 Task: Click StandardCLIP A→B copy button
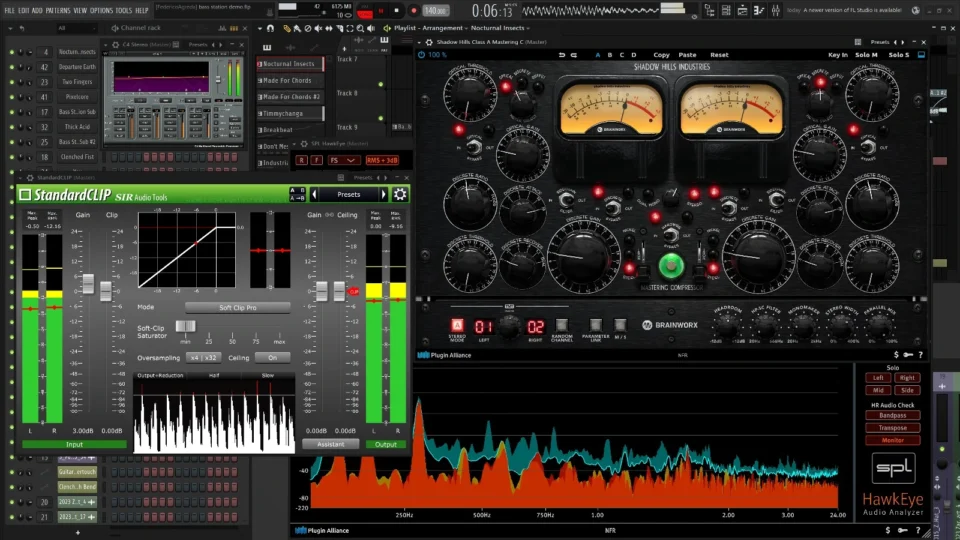pos(298,198)
